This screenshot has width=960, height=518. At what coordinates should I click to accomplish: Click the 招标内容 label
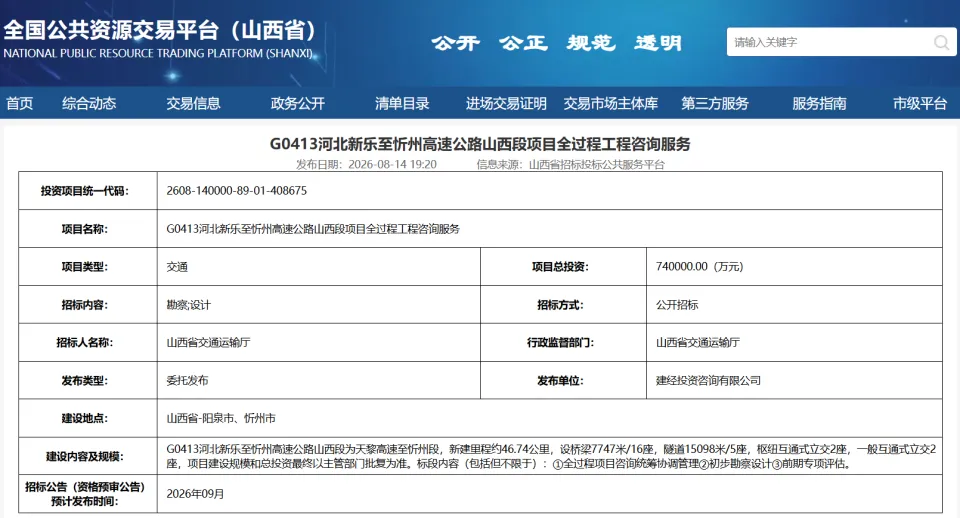[84, 305]
